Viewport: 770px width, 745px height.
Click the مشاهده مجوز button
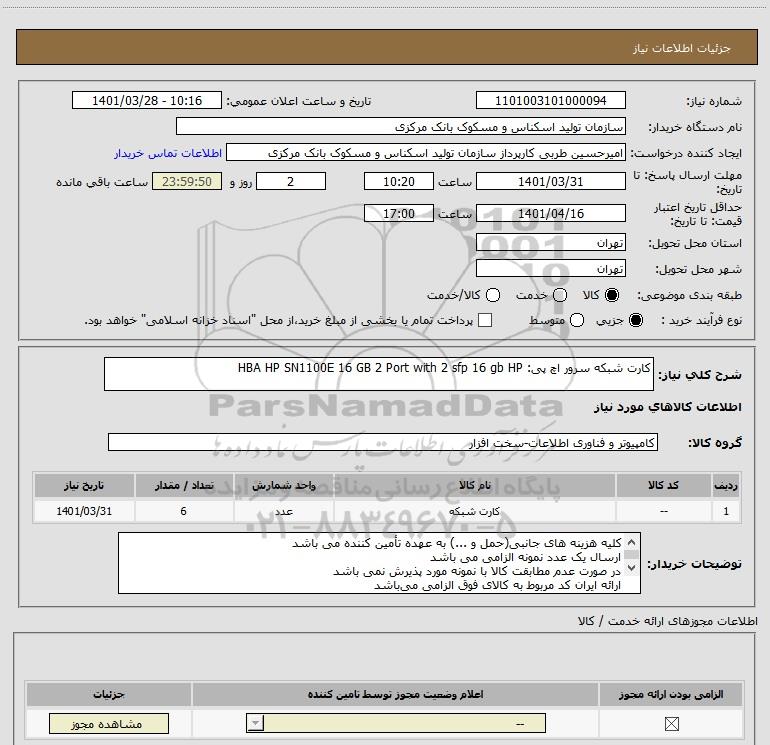pyautogui.click(x=109, y=724)
